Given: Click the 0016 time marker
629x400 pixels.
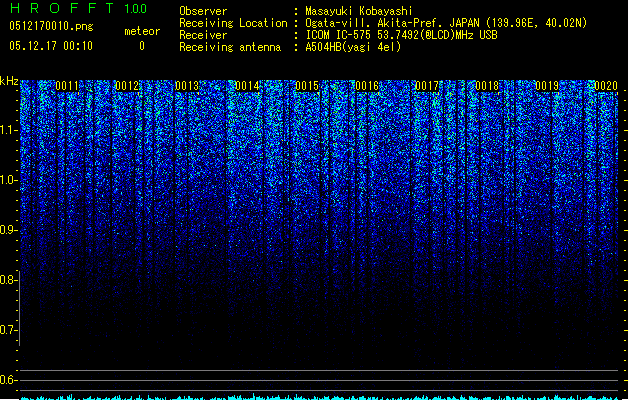Looking at the screenshot, I should point(367,86).
